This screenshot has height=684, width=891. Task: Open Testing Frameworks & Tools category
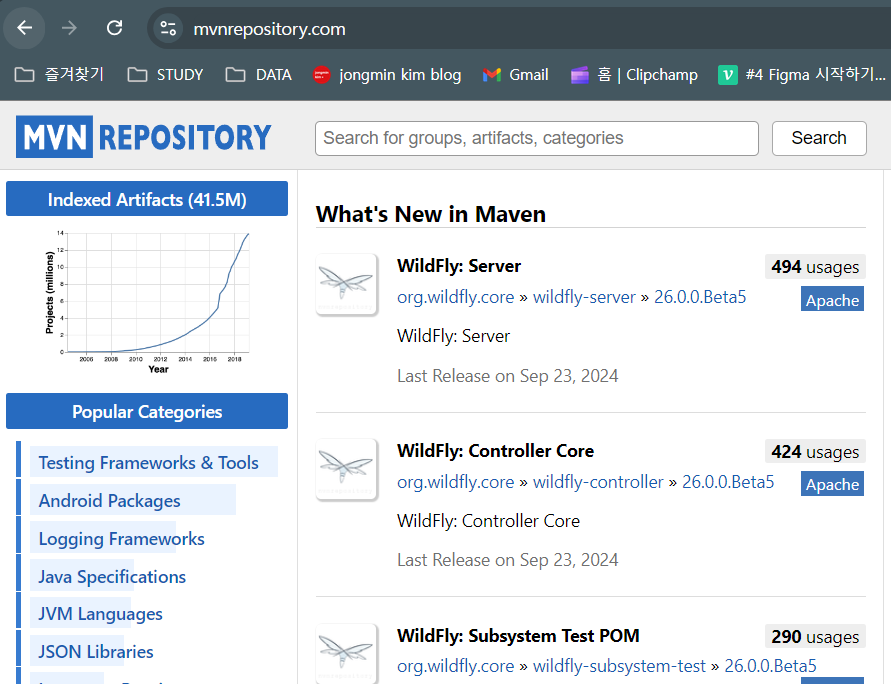click(148, 462)
